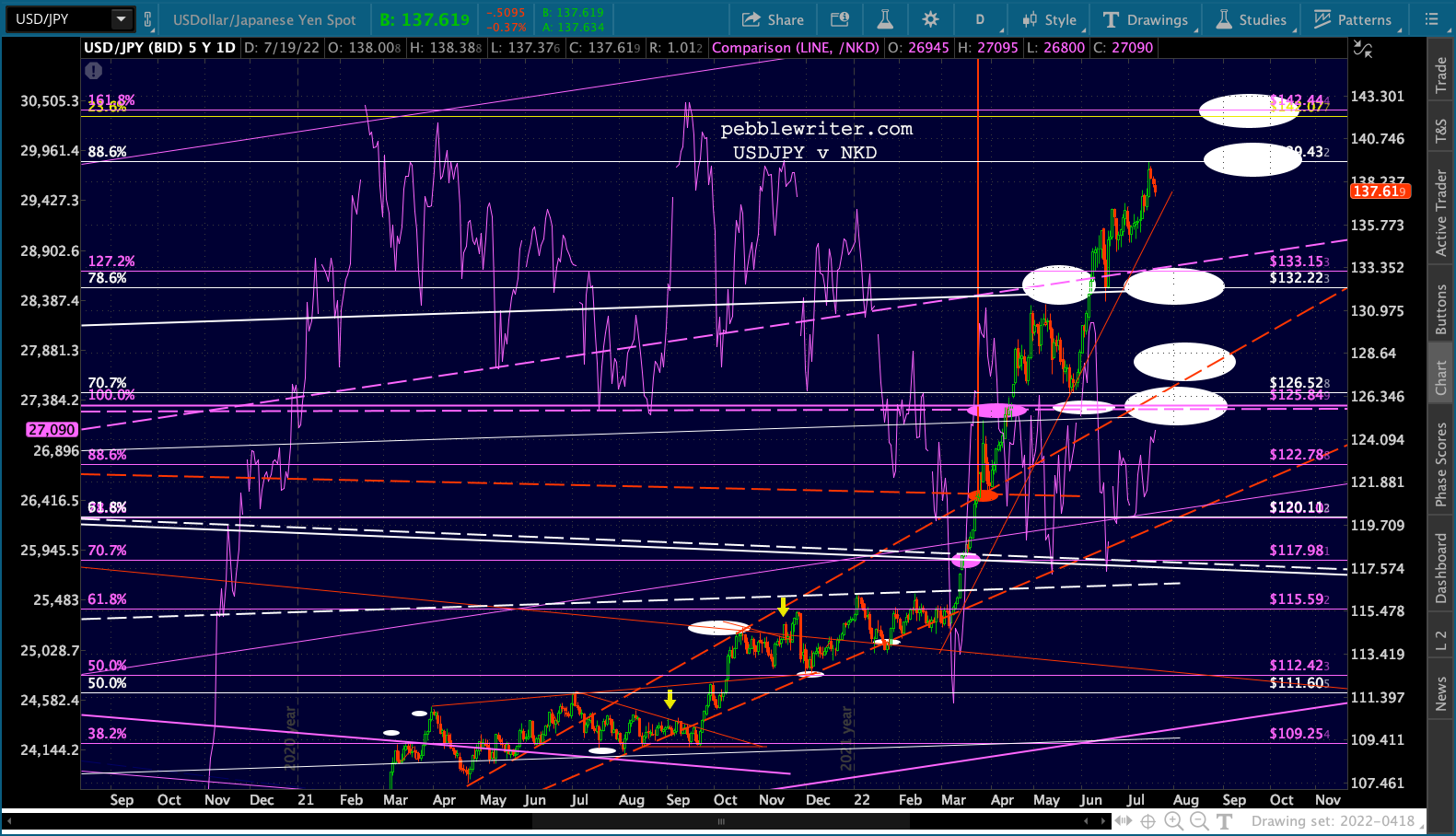Click the pebblewriter.com text annotation
Viewport: 1456px width, 836px height.
(817, 129)
